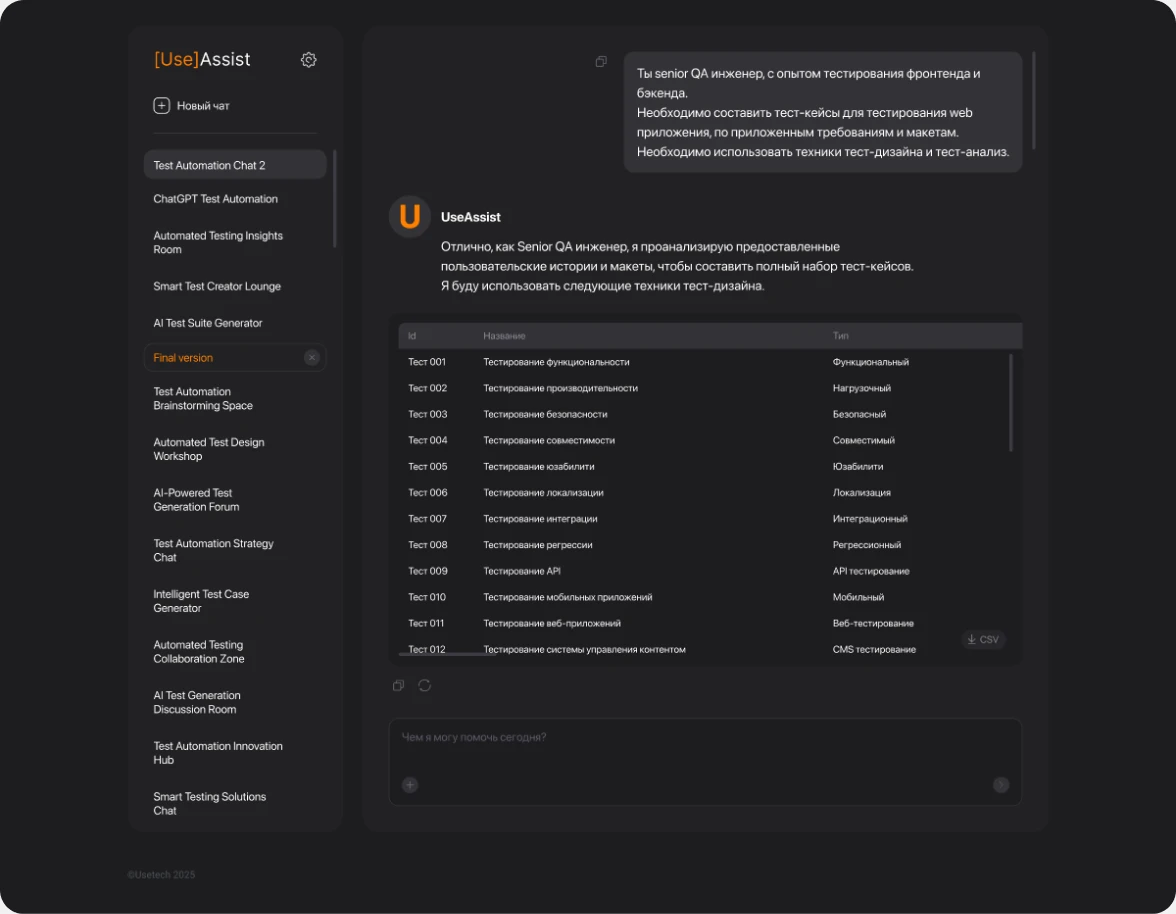
Task: Select the Тест 001 cell
Action: point(427,362)
